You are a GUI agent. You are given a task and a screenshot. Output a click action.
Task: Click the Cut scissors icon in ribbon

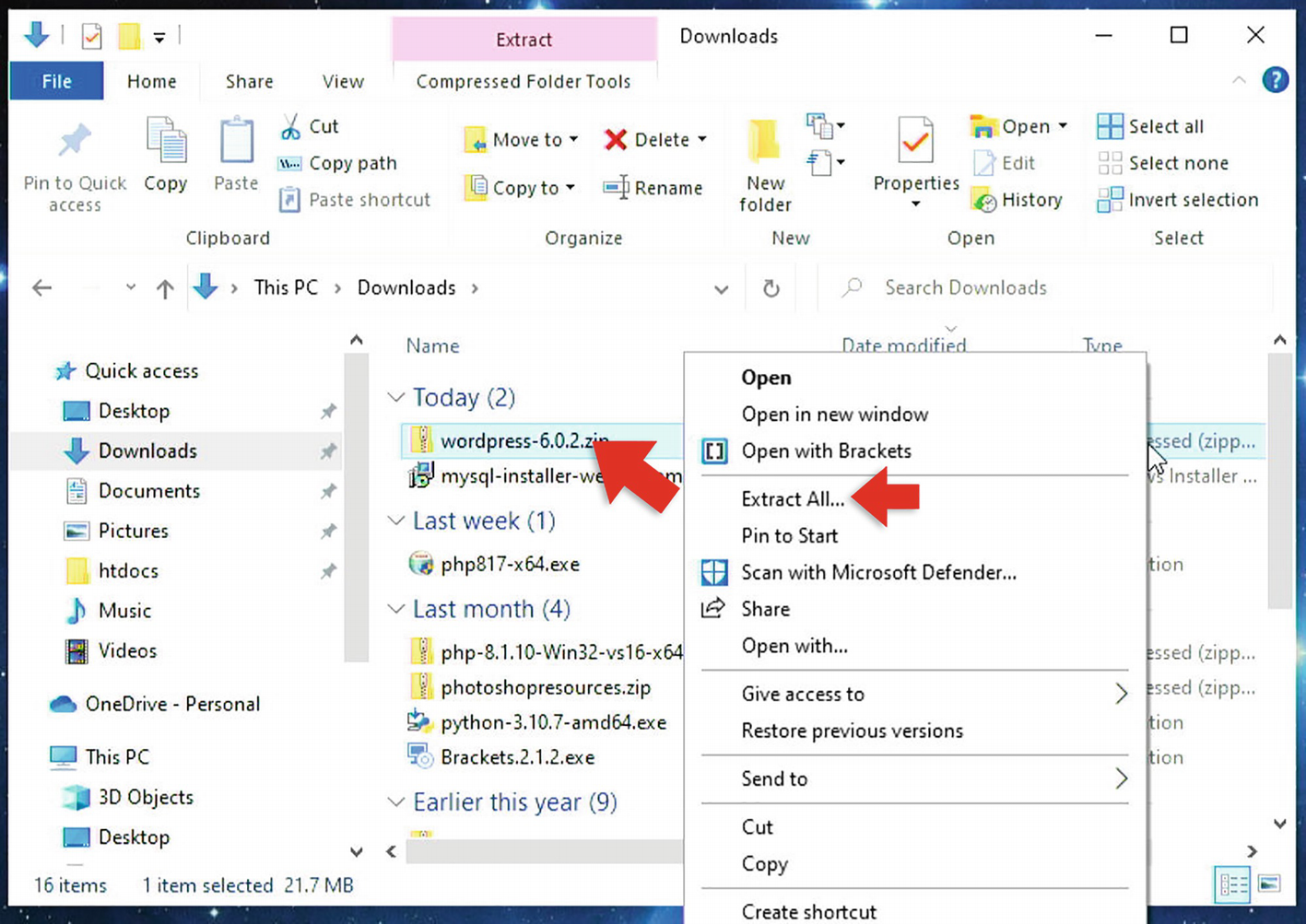[291, 127]
